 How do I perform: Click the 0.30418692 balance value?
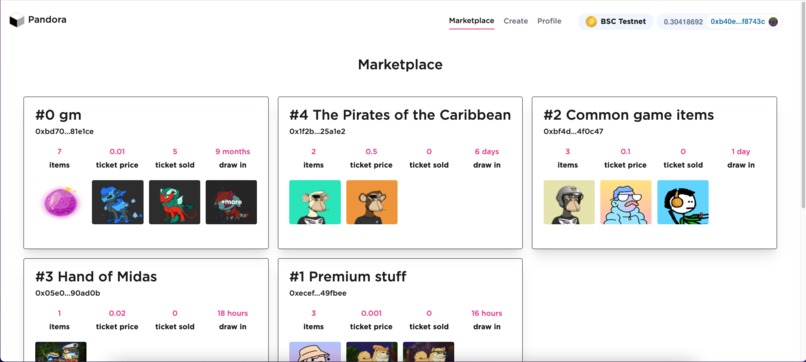pos(683,22)
